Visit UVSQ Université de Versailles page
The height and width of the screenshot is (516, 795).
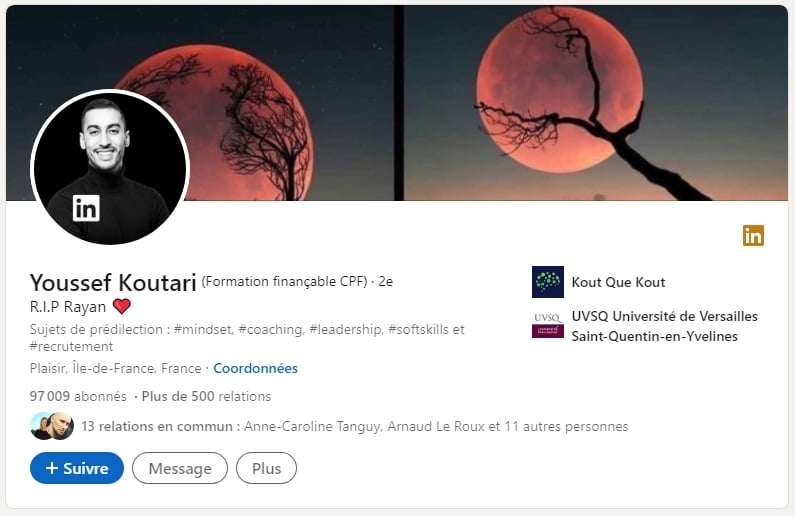[664, 326]
